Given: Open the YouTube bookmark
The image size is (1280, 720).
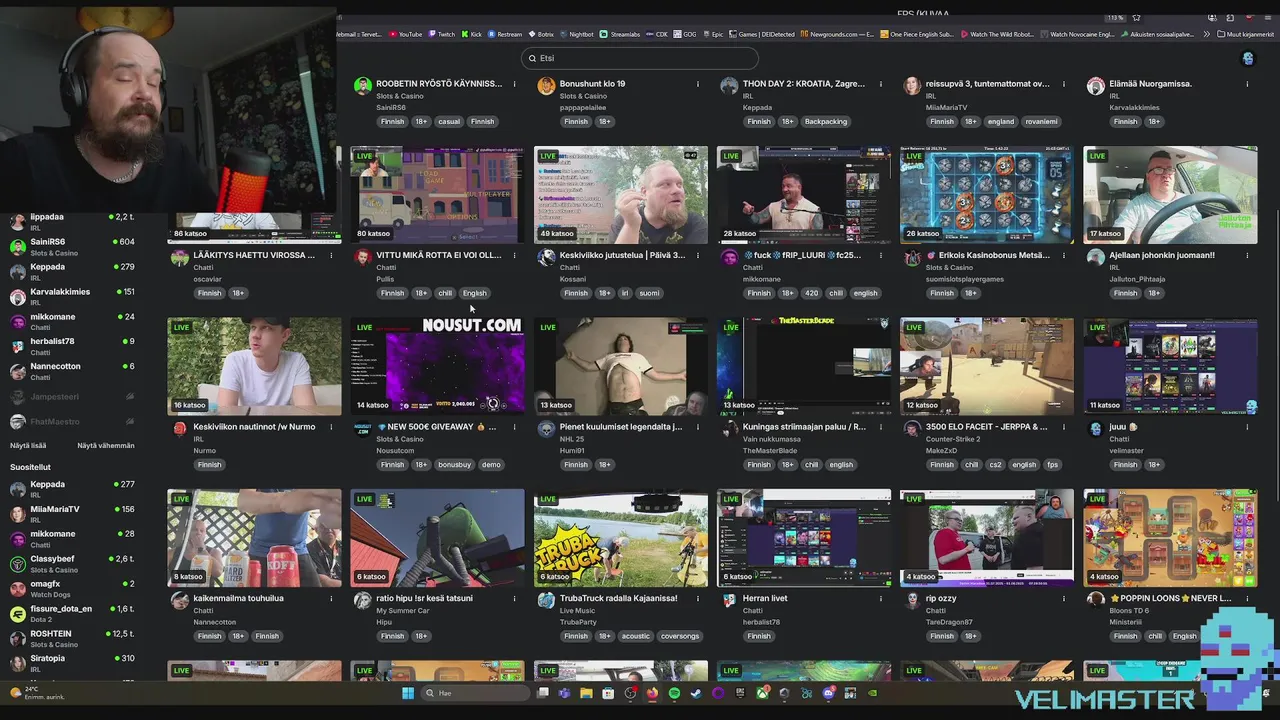Looking at the screenshot, I should (405, 34).
